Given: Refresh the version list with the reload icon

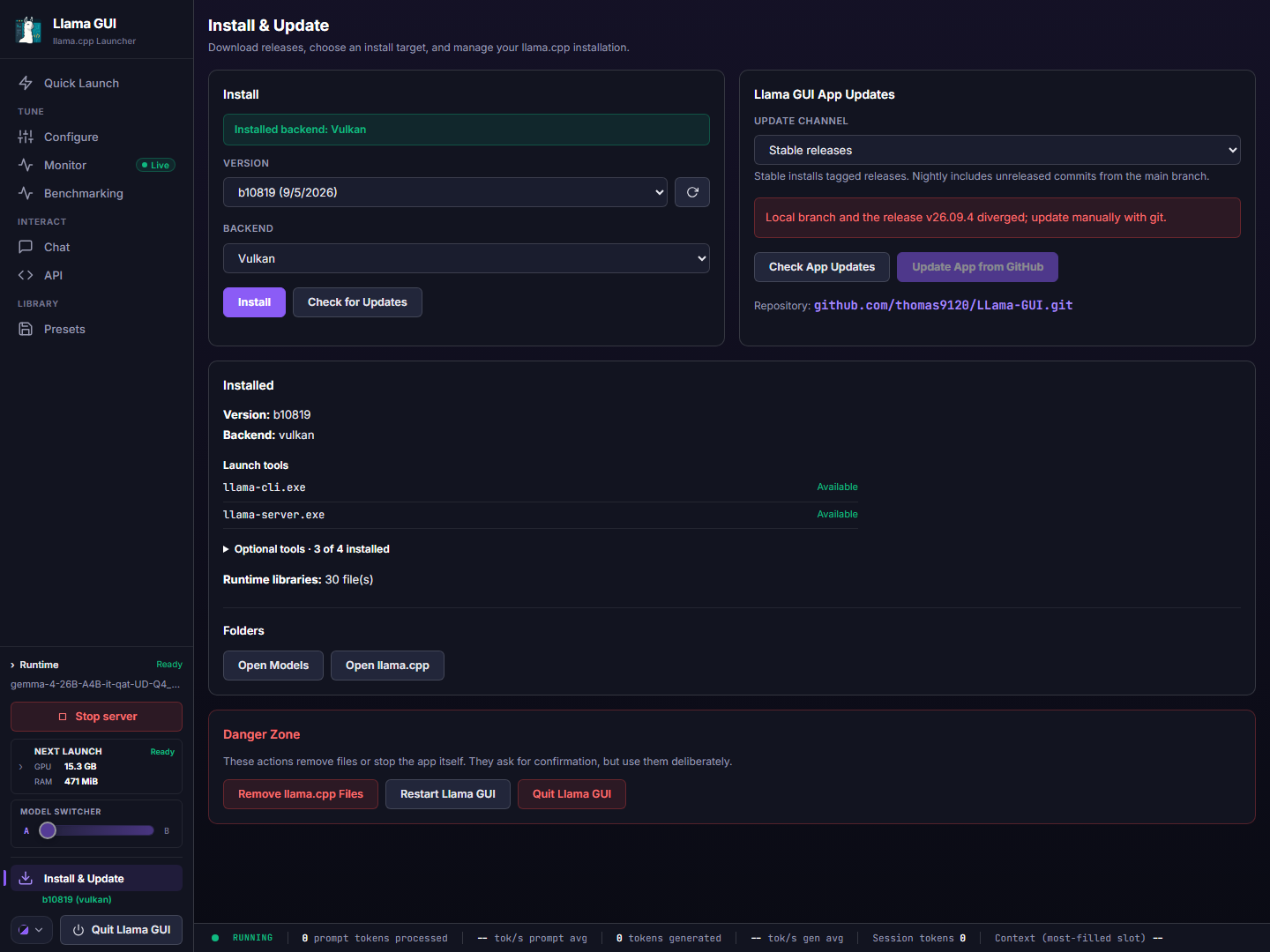Looking at the screenshot, I should tap(692, 192).
